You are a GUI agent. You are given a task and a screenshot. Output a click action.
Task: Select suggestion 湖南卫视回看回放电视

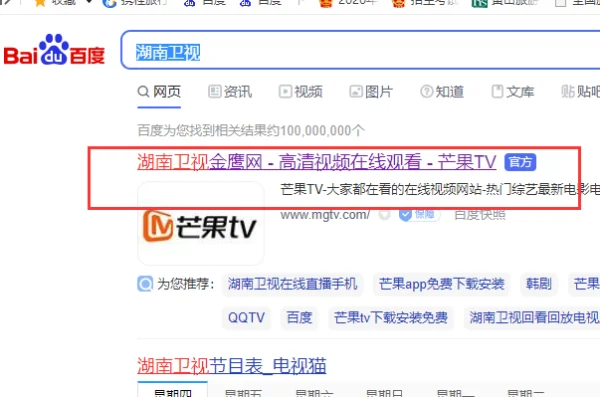tap(532, 318)
